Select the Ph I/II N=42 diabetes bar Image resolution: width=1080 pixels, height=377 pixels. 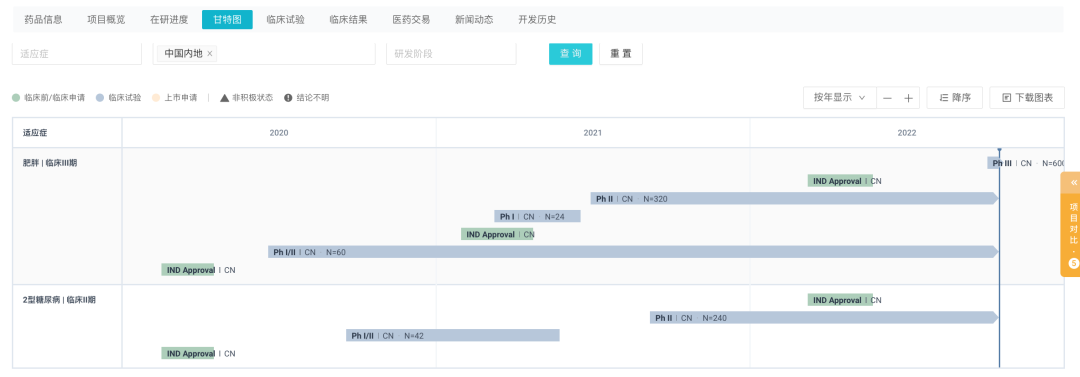pyautogui.click(x=453, y=336)
